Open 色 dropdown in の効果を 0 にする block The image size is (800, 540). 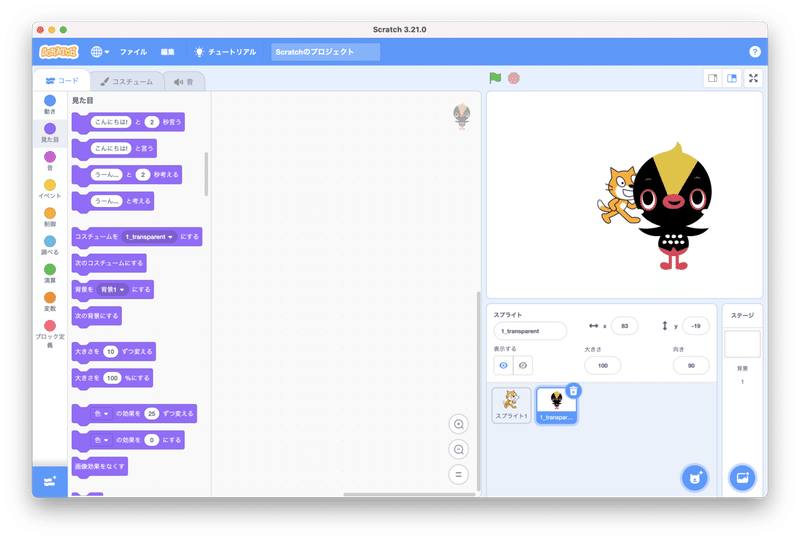[x=102, y=440]
